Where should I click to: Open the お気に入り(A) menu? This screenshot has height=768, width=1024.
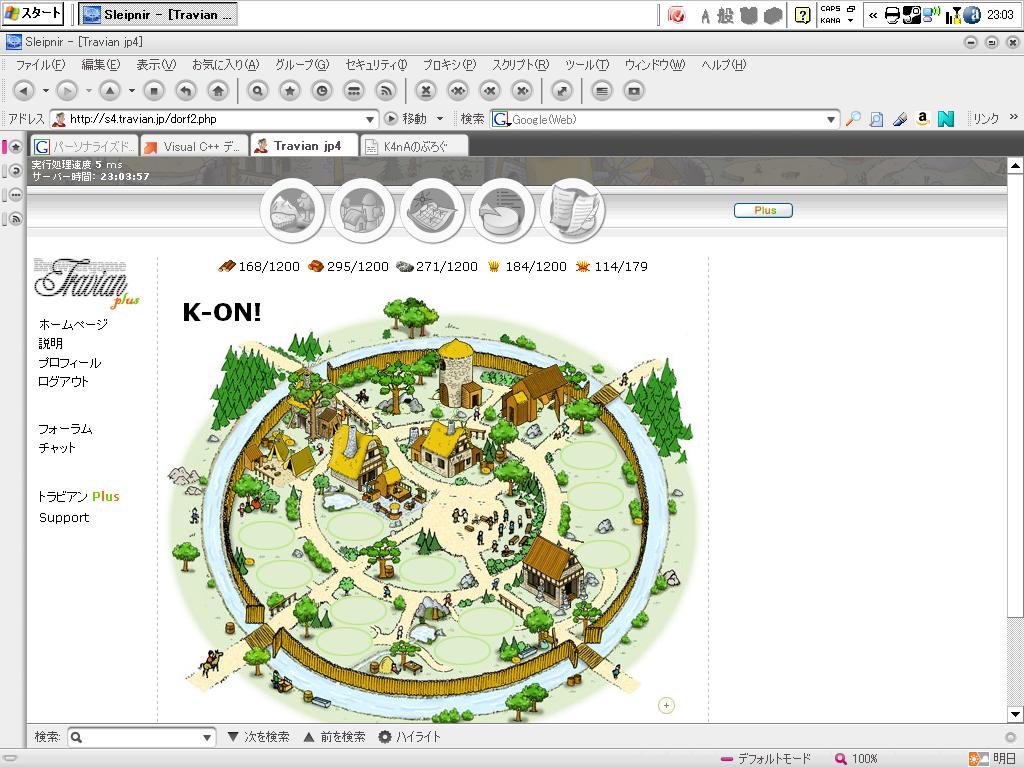click(225, 65)
